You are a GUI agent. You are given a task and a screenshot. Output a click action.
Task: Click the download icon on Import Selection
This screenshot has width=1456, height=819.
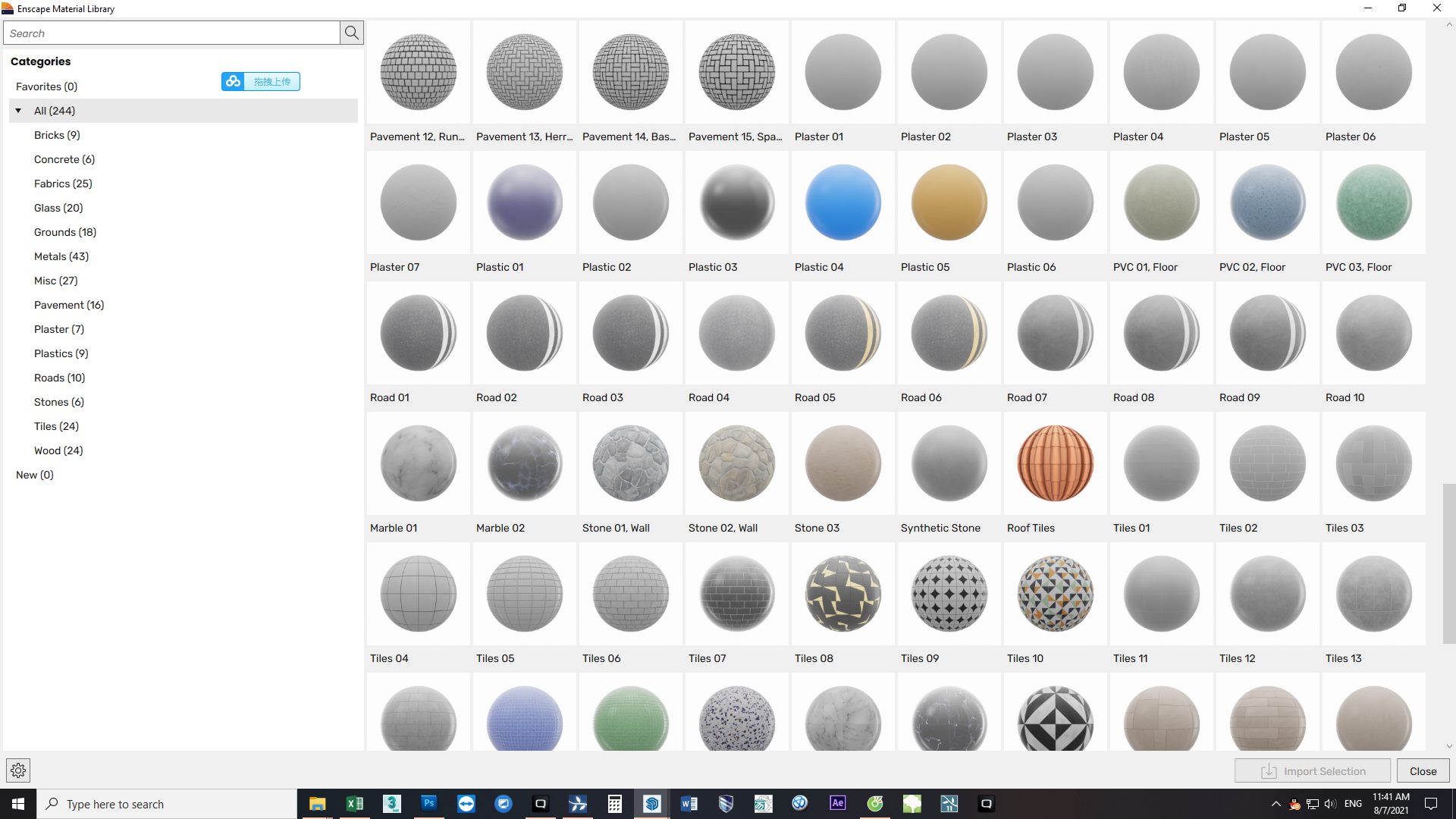tap(1269, 770)
